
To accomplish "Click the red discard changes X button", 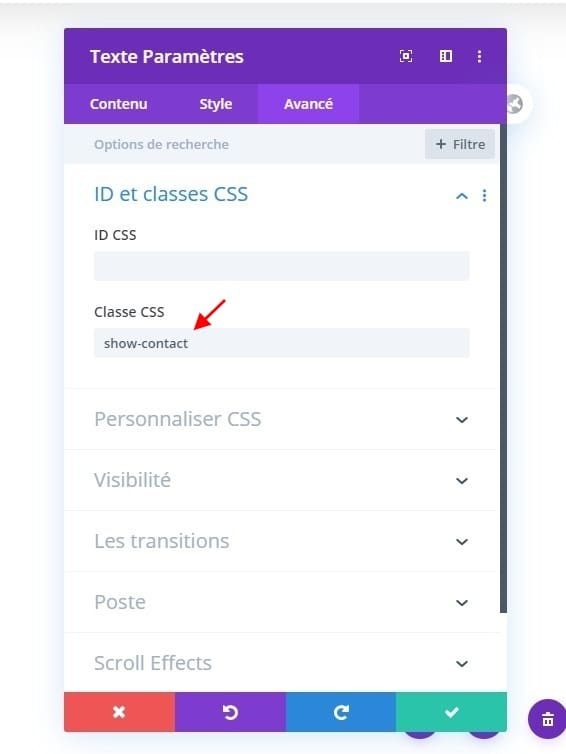I will click(x=119, y=712).
